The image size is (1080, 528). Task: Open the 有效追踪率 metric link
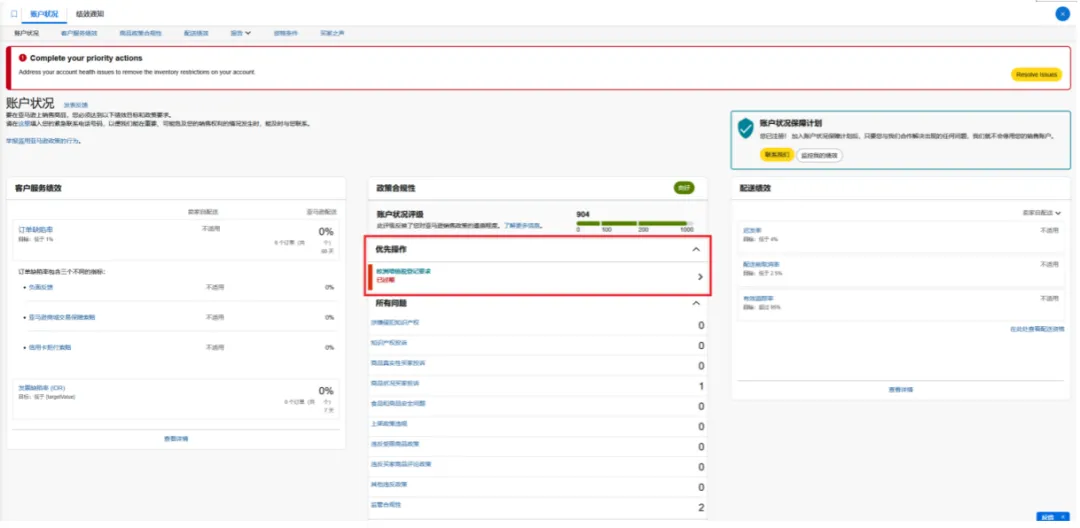tap(758, 299)
